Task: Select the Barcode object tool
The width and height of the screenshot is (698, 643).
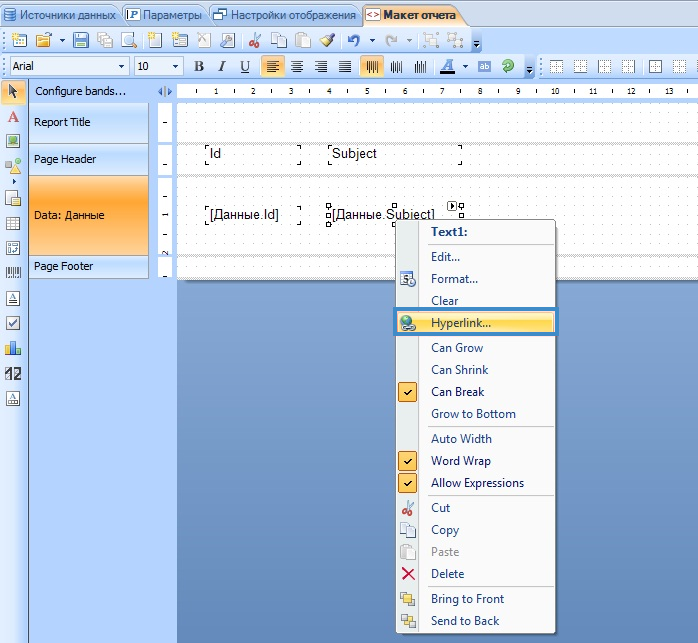Action: click(x=13, y=272)
